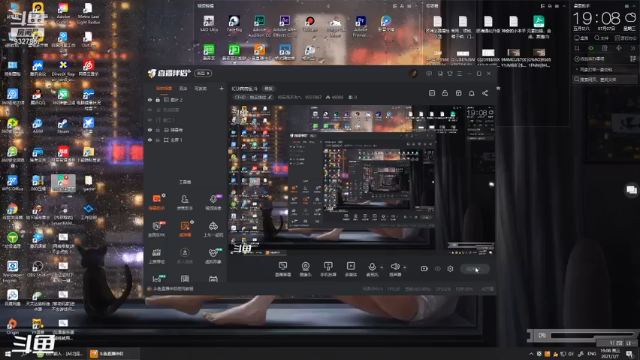Click the start streaming button

tap(475, 269)
